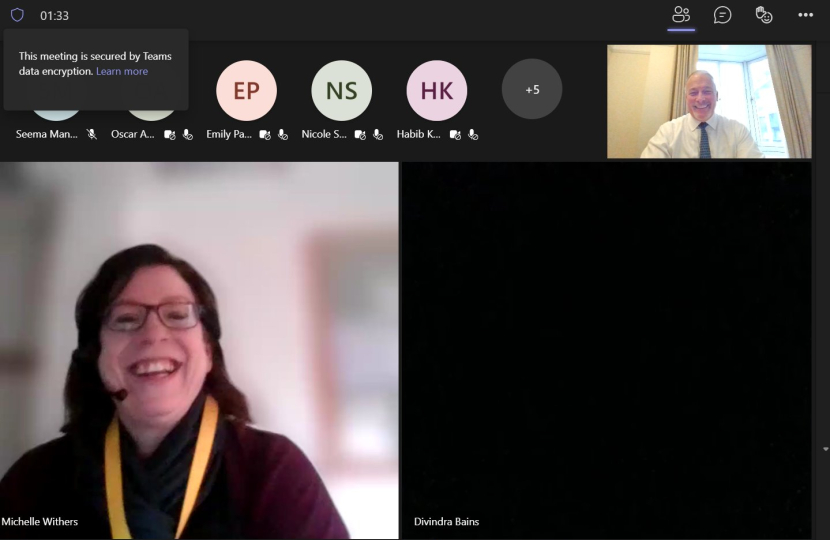Image resolution: width=830 pixels, height=540 pixels.
Task: Click Emily's muted microphone icon
Action: pos(283,134)
